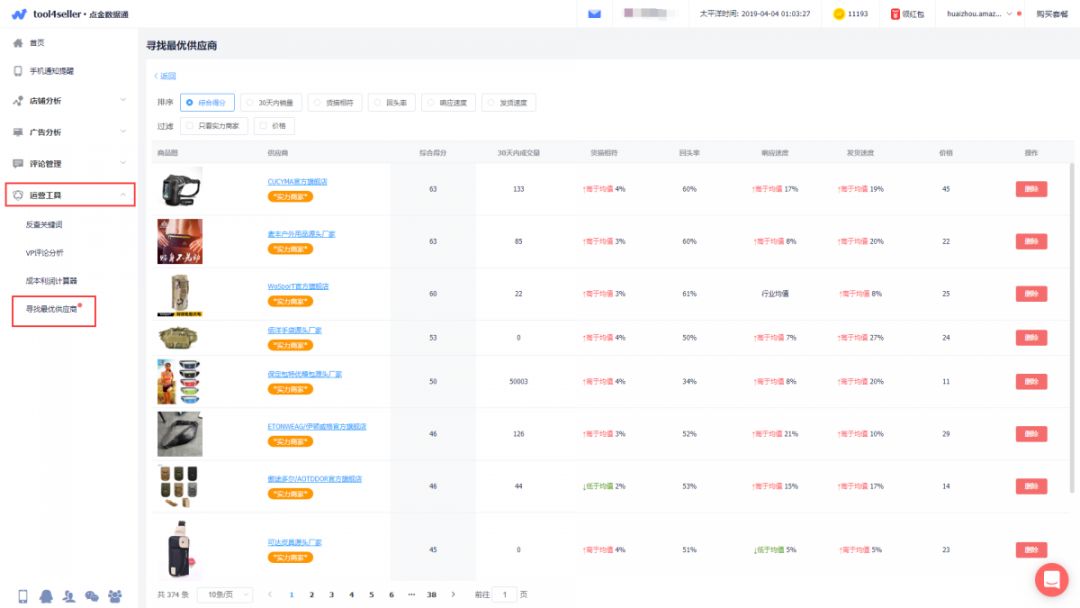Click the 实力商家 badge under AOTDDOR

pyautogui.click(x=290, y=494)
